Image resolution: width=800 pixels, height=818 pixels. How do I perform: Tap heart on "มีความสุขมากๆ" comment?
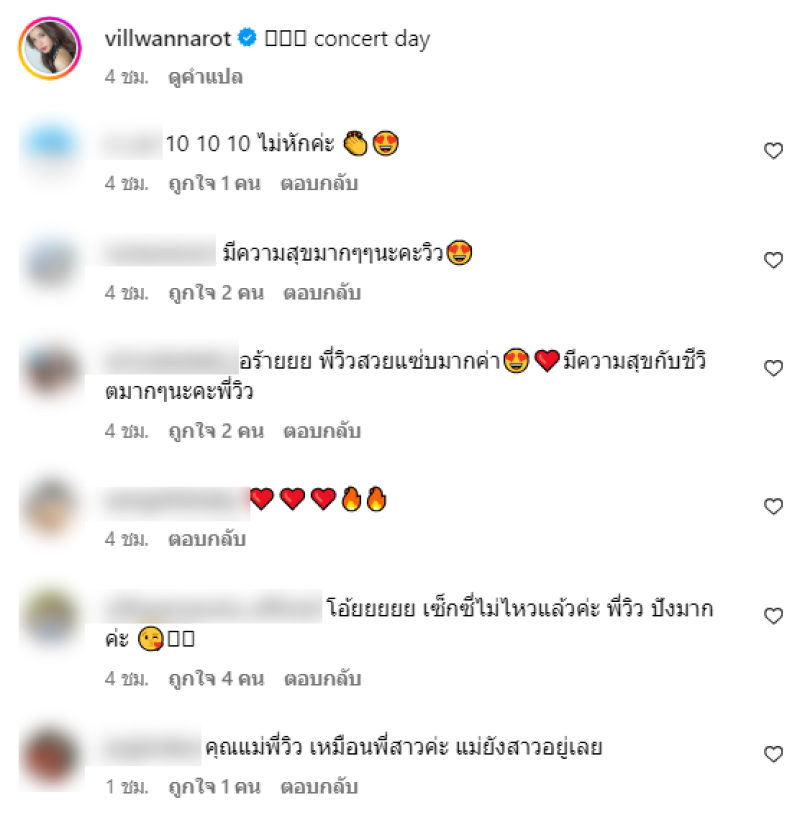pos(773,260)
